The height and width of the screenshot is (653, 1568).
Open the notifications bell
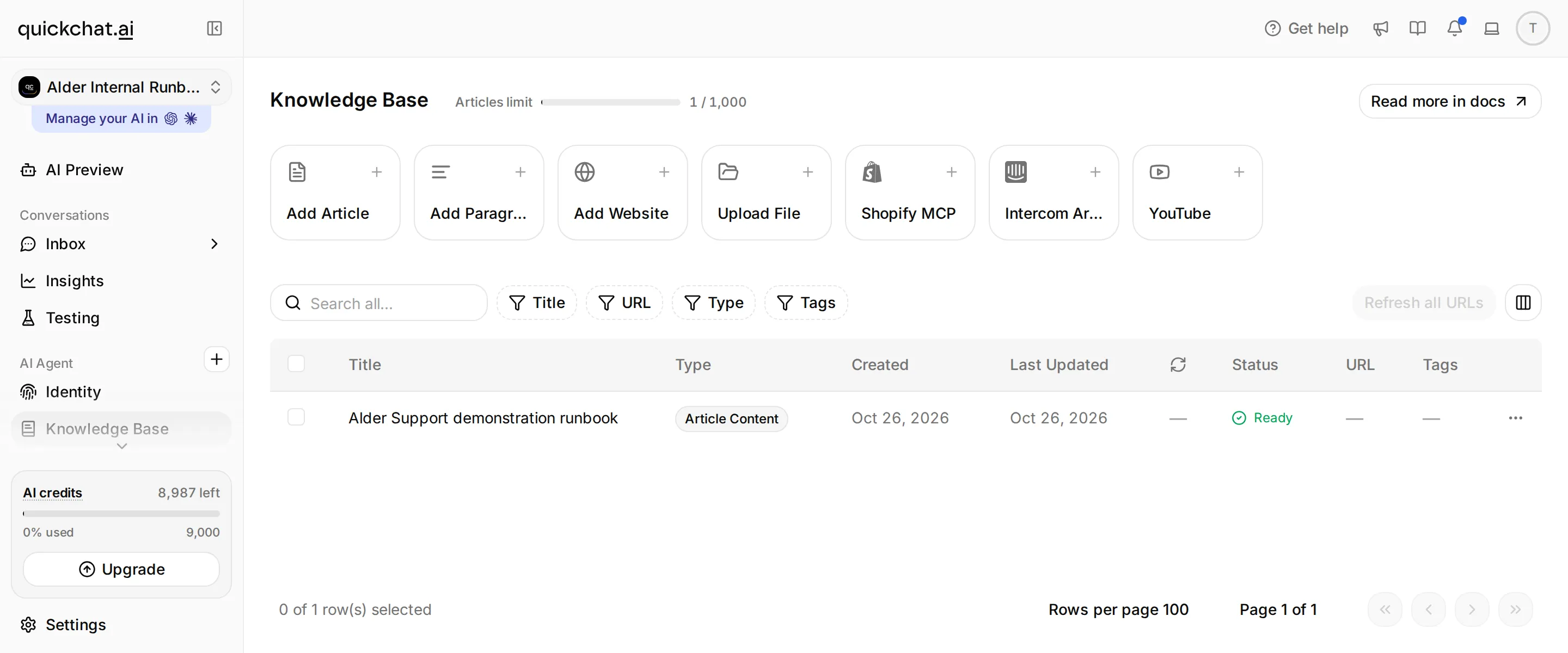click(x=1455, y=28)
